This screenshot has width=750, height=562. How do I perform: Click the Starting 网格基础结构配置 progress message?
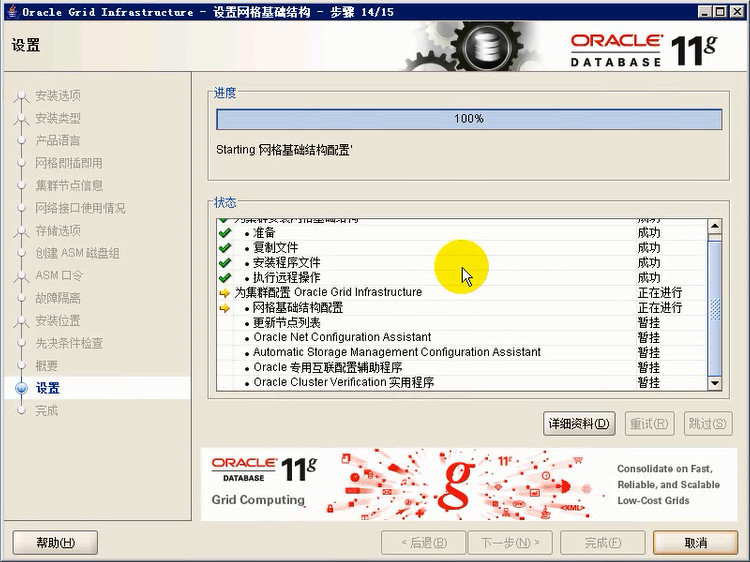[284, 150]
